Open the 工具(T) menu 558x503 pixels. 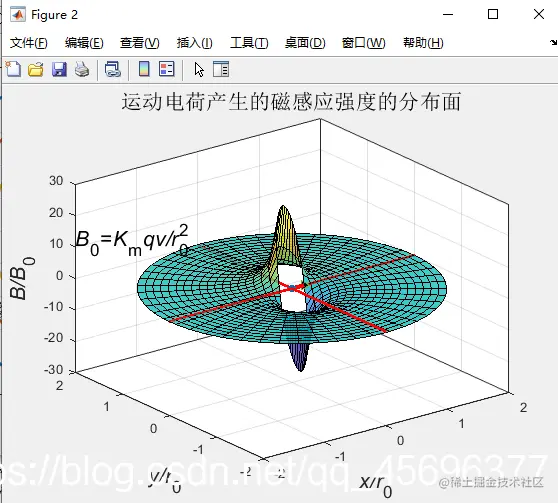coord(249,43)
